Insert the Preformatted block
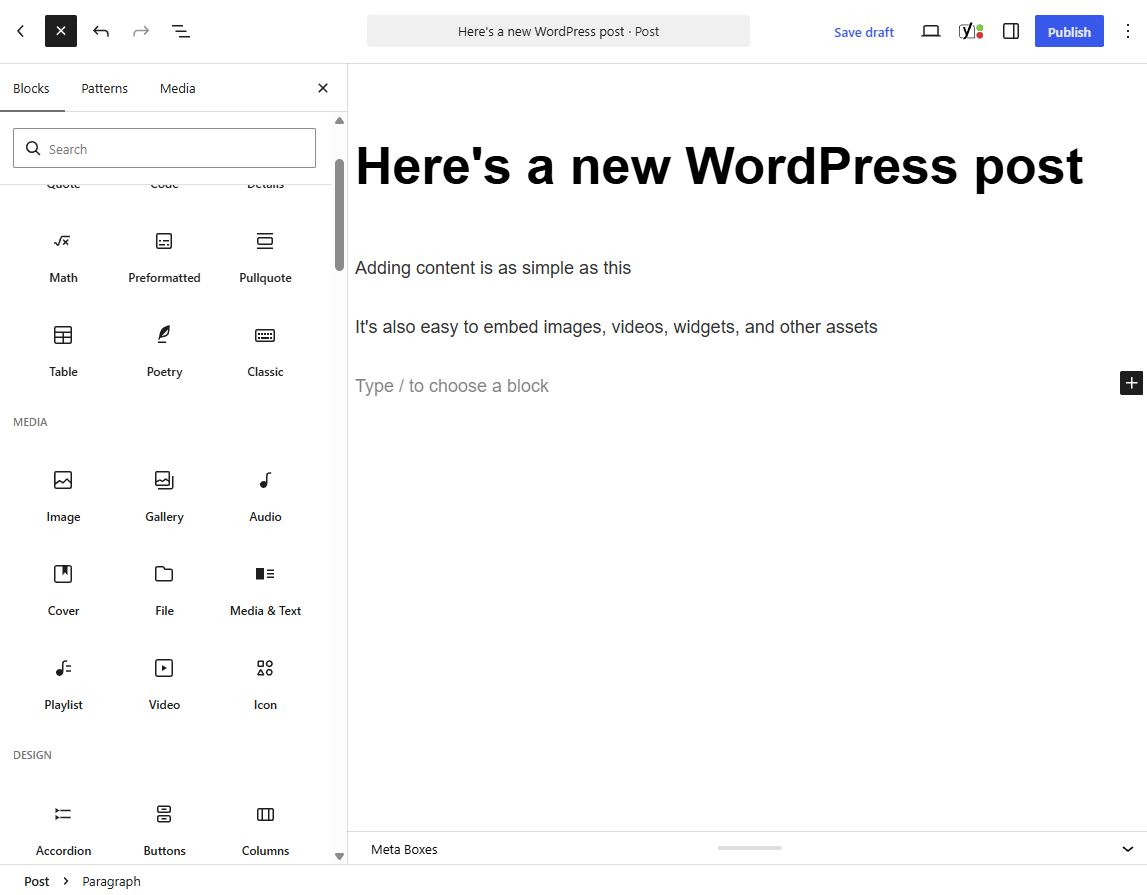The image size is (1147, 895). pos(164,257)
